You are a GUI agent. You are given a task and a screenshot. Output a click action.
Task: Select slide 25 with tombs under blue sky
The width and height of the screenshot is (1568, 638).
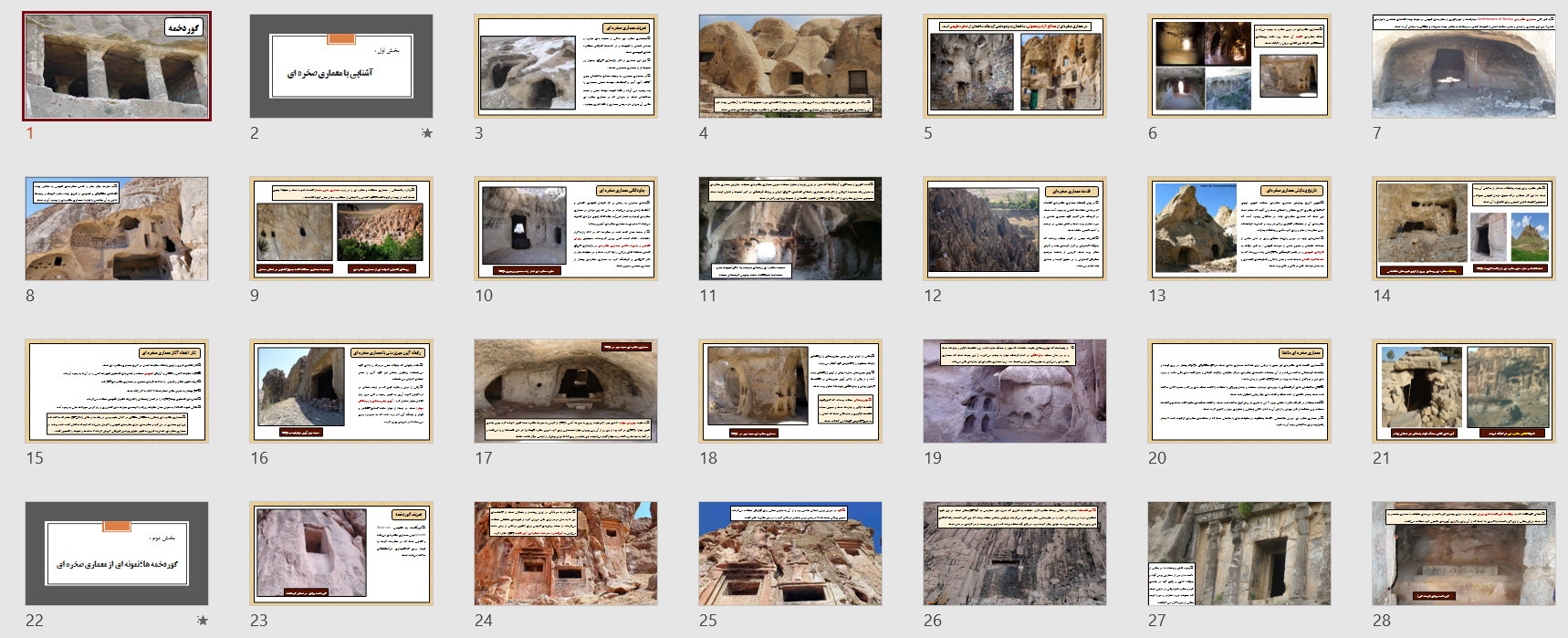pyautogui.click(x=790, y=553)
